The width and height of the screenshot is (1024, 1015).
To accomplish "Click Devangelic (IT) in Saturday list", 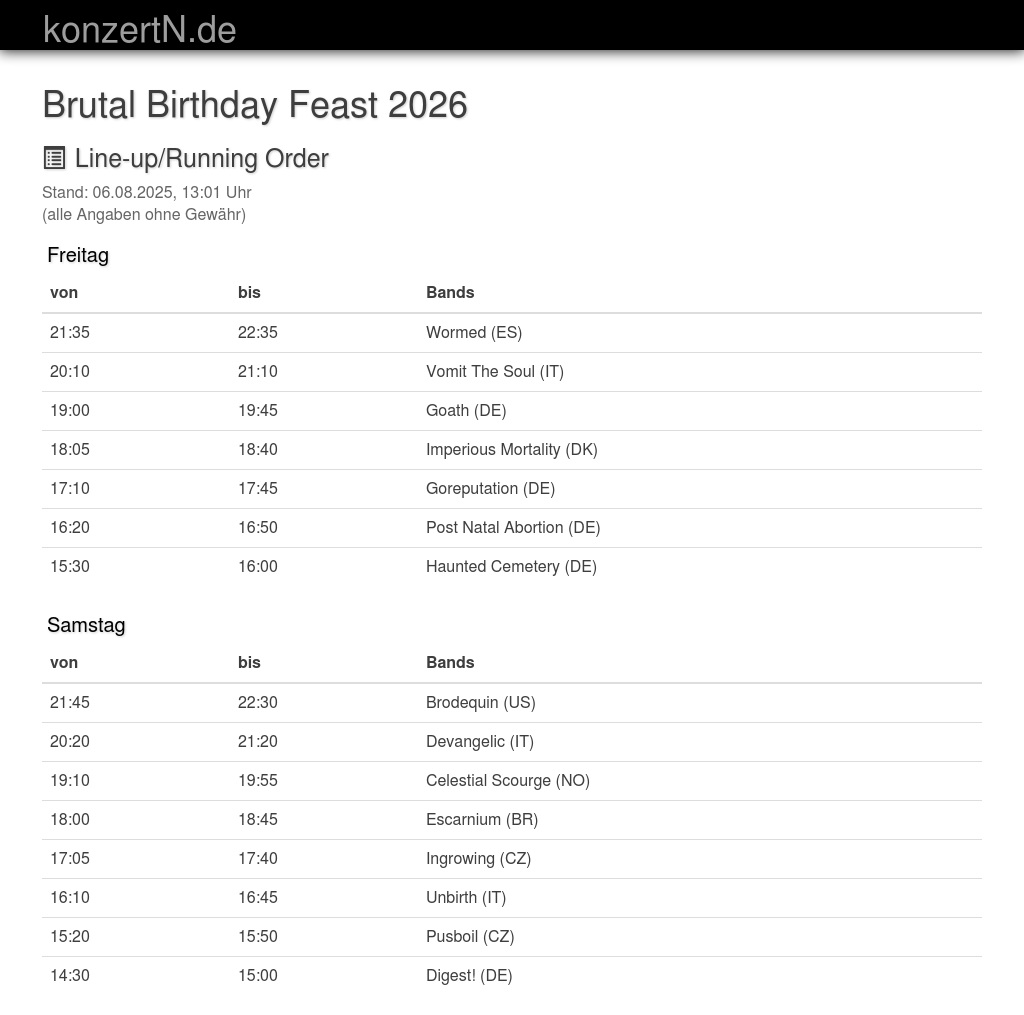I will tap(480, 741).
